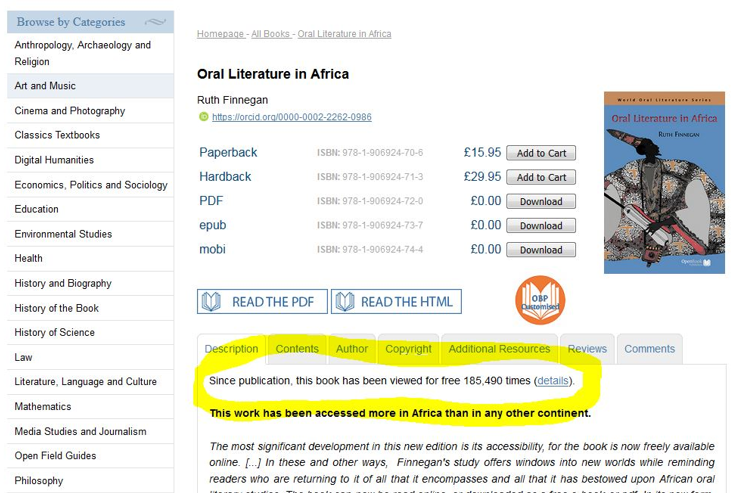Screen dimensions: 737x493
Task: Click the £15.95 paperback price
Action: pos(482,153)
